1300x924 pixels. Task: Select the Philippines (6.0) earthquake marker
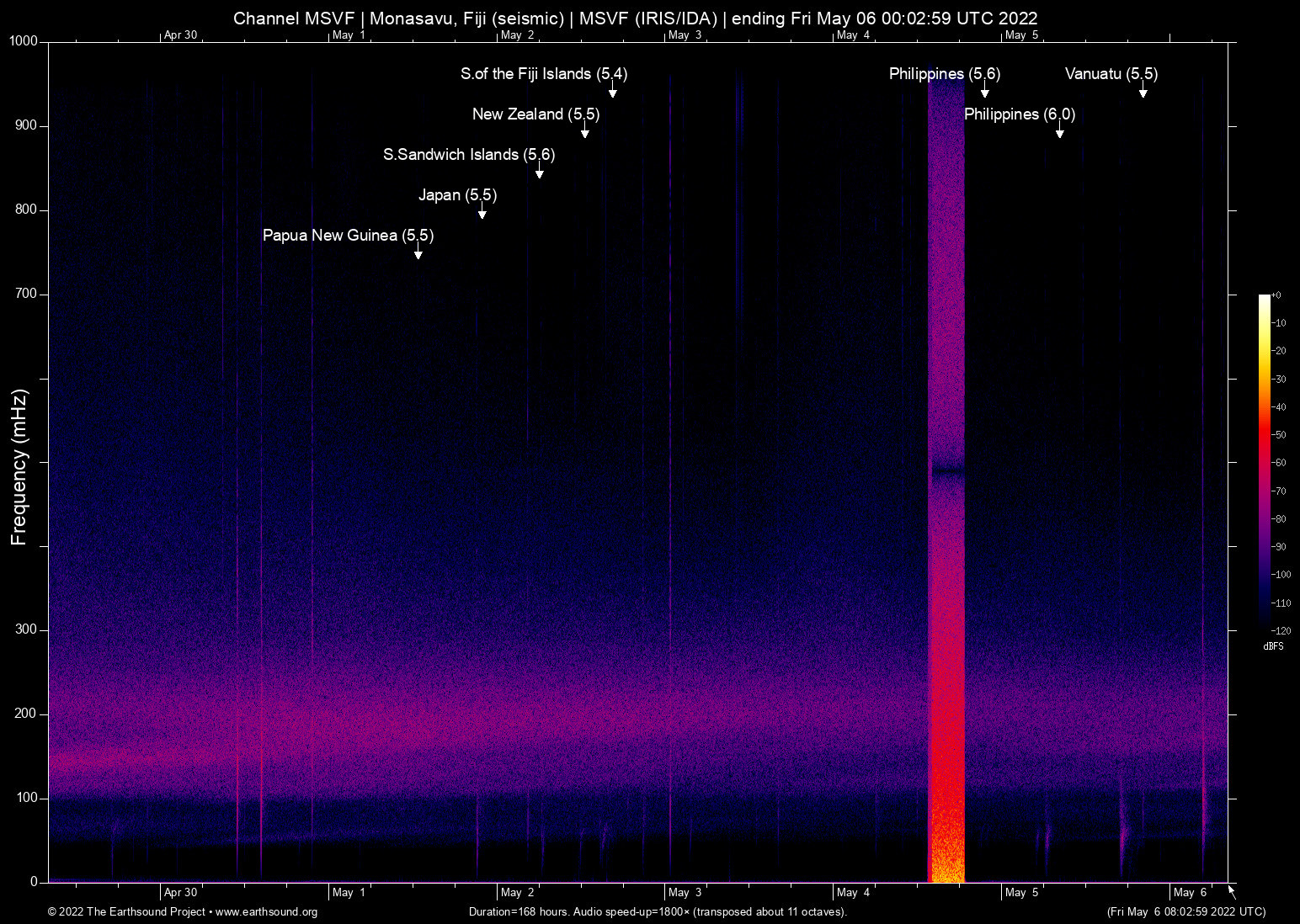pos(1020,114)
